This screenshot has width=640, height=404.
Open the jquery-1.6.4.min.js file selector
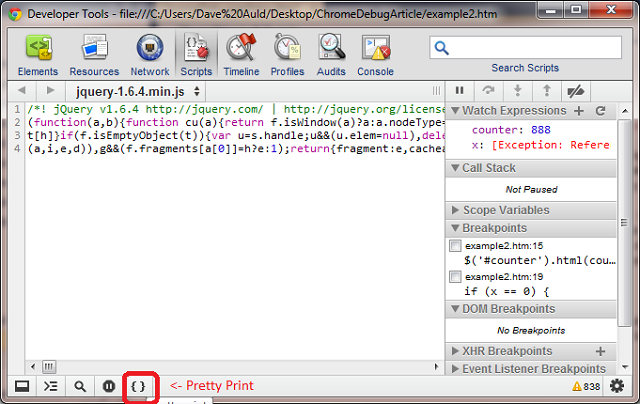(x=136, y=91)
